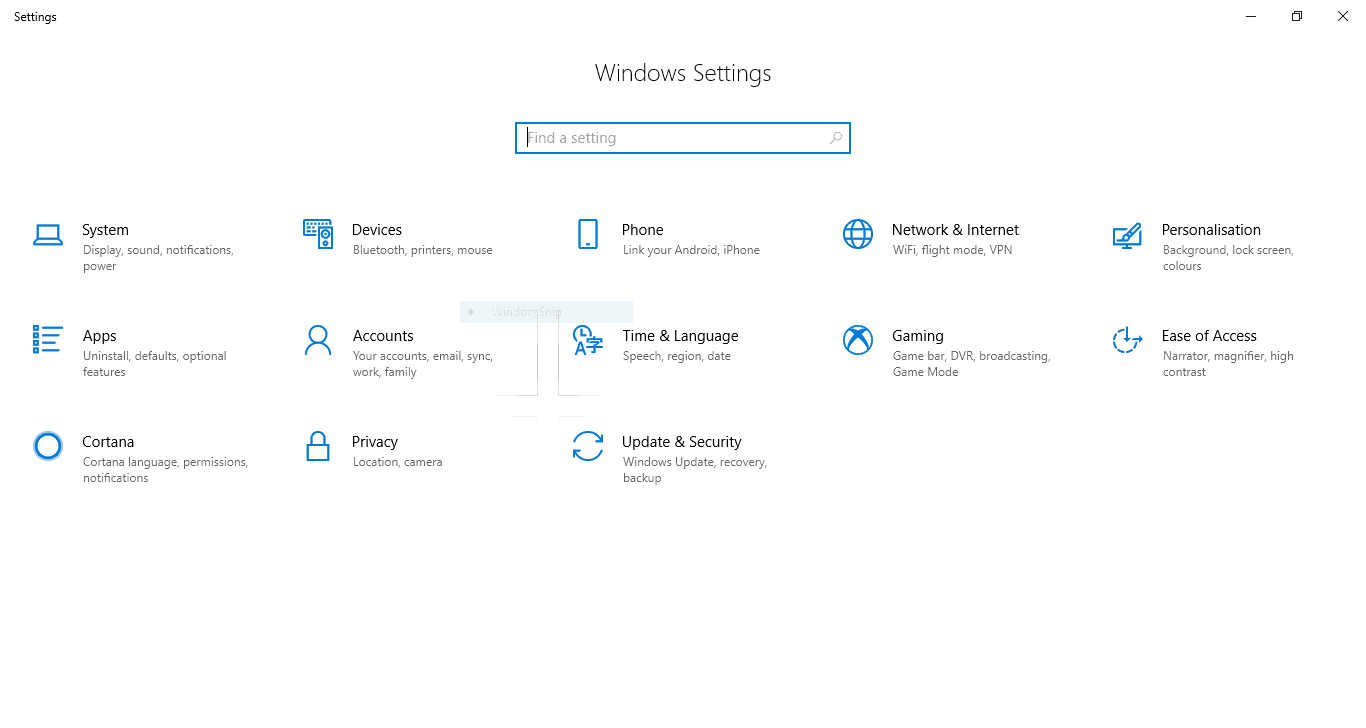Click 'Link your Android, iPhone' description
The image size is (1366, 728).
coord(691,250)
